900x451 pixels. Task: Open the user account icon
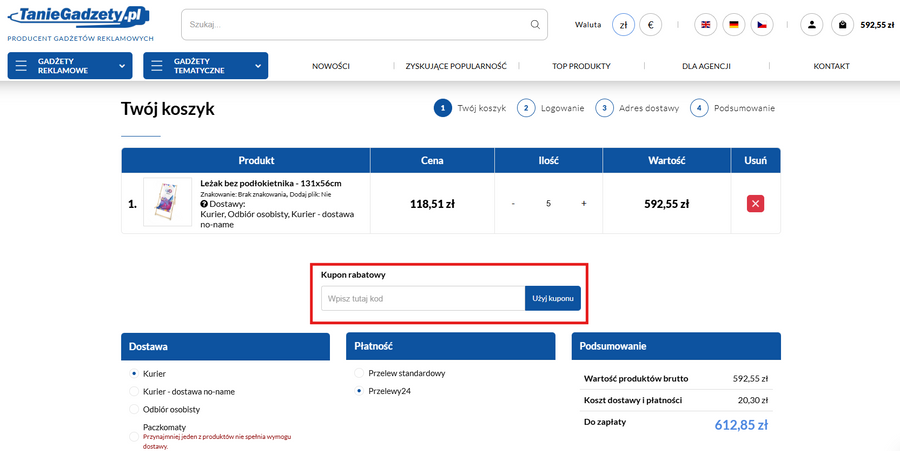click(x=812, y=25)
